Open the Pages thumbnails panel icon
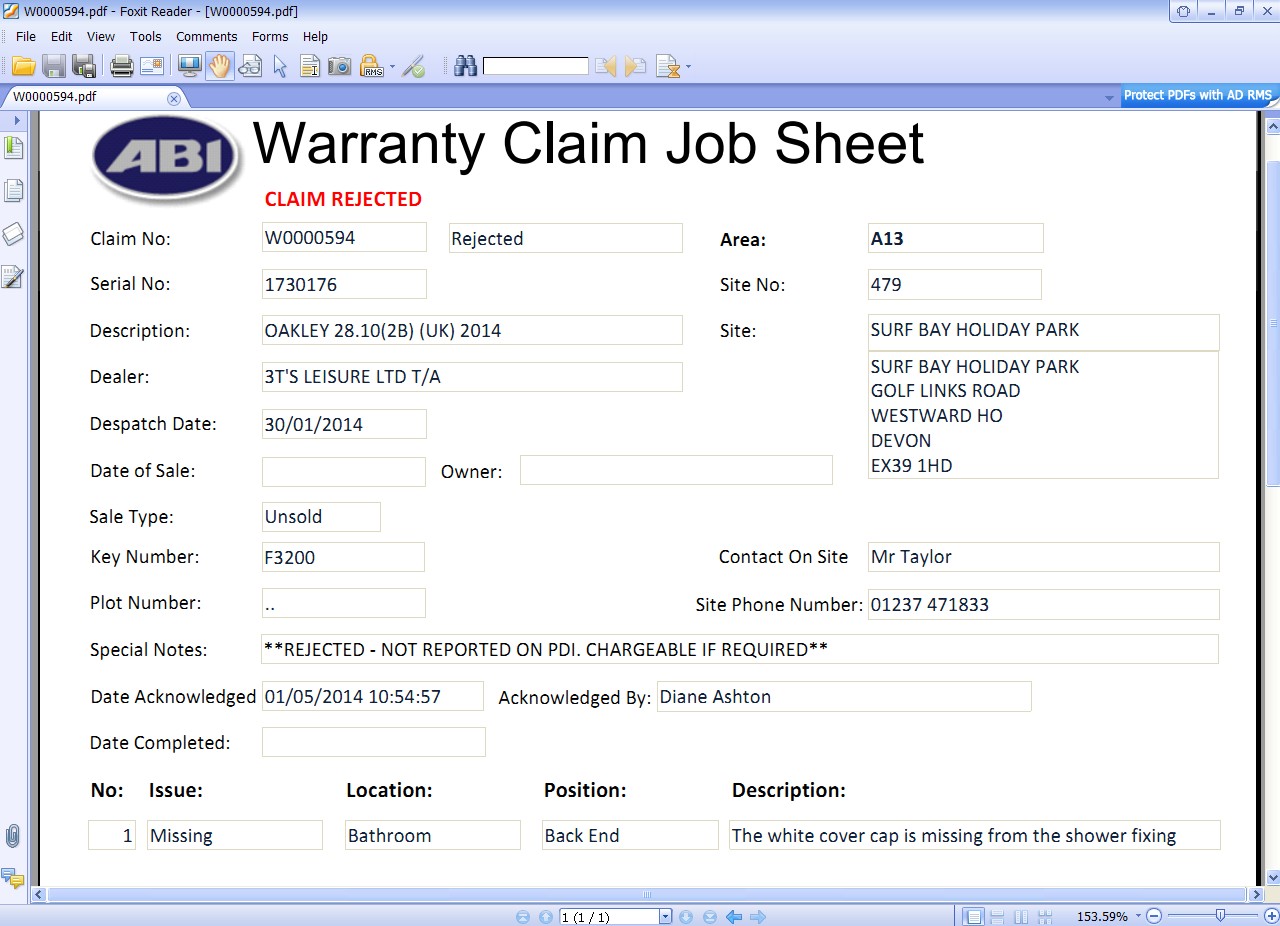Viewport: 1280px width, 926px height. (13, 190)
